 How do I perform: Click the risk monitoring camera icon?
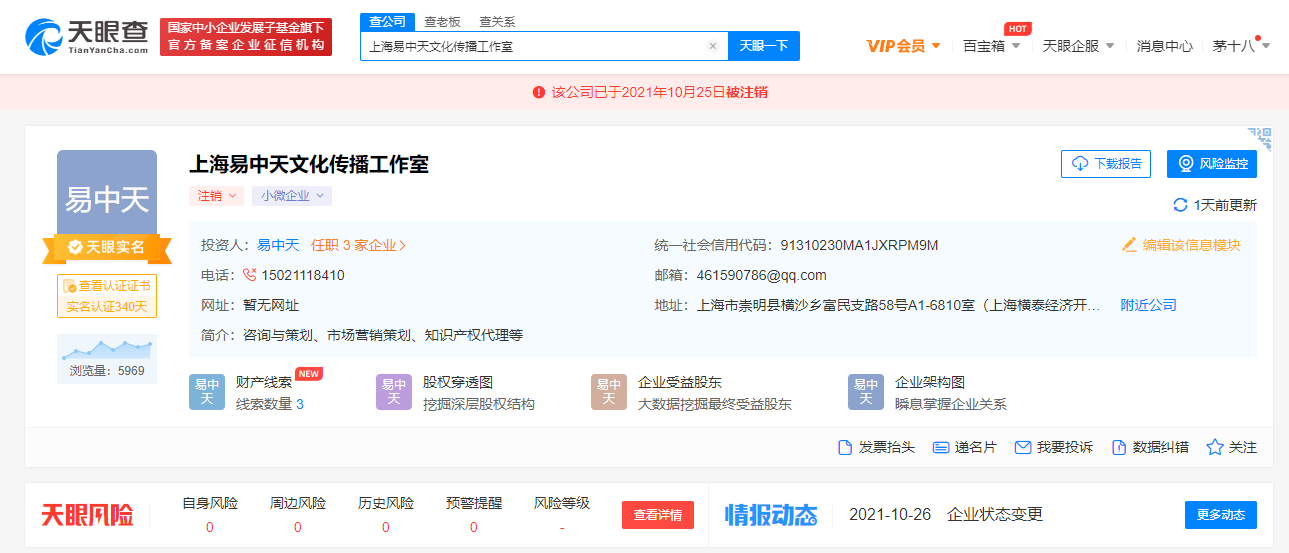[1186, 164]
